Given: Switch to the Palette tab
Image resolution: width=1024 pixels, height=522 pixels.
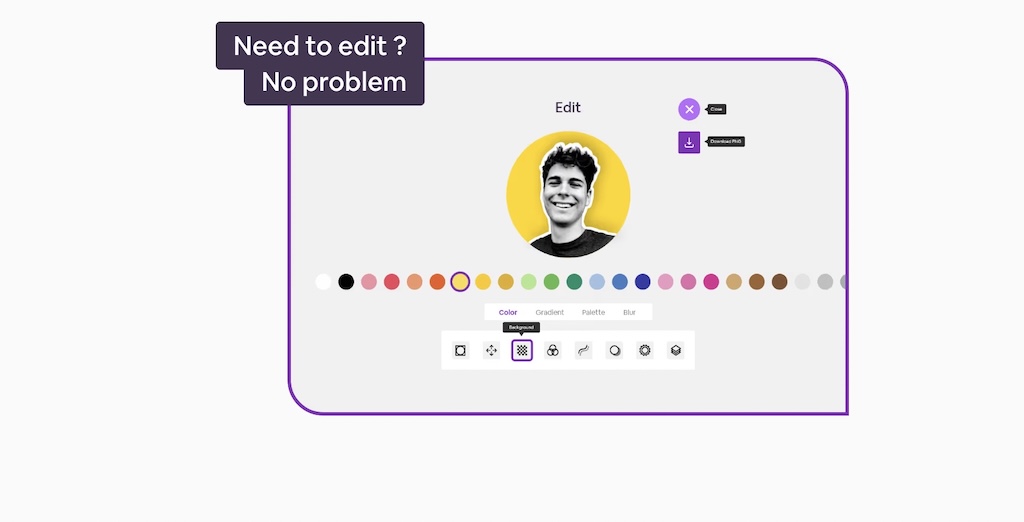Looking at the screenshot, I should 593,312.
